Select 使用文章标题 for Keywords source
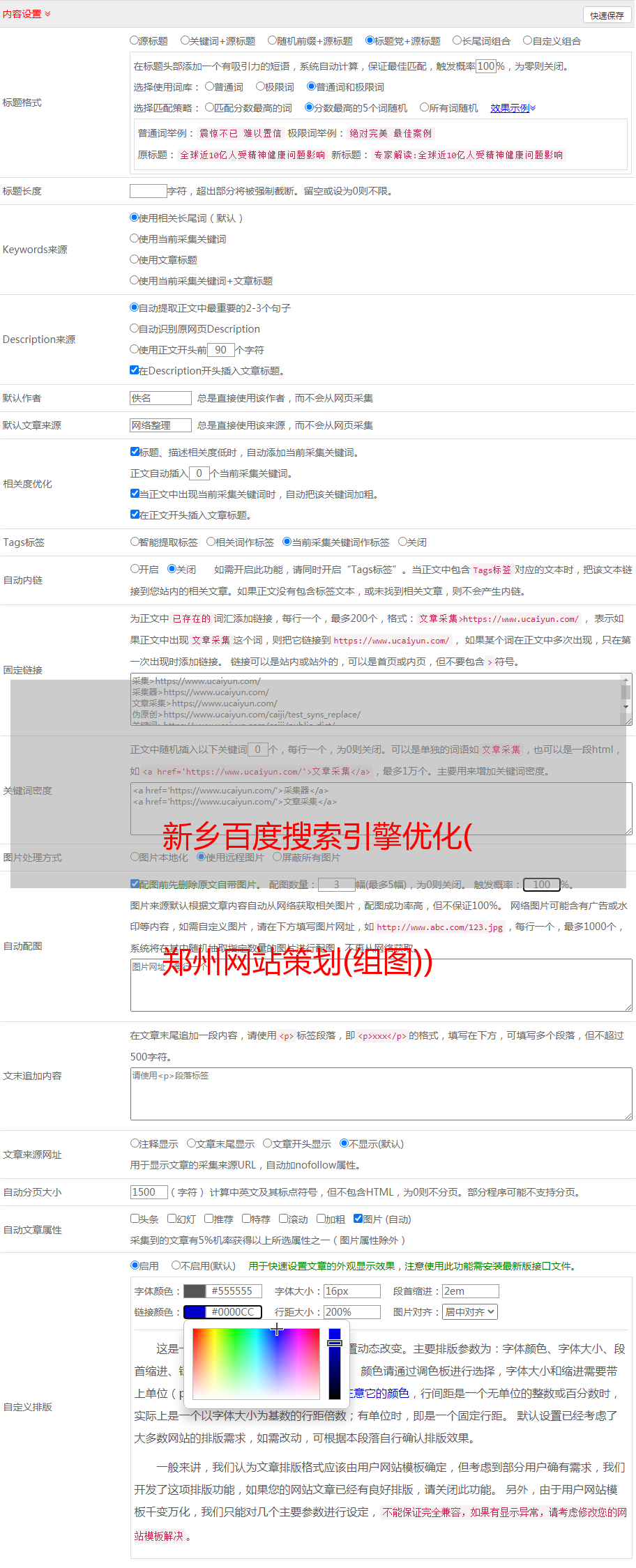636x1568 pixels. pos(134,259)
